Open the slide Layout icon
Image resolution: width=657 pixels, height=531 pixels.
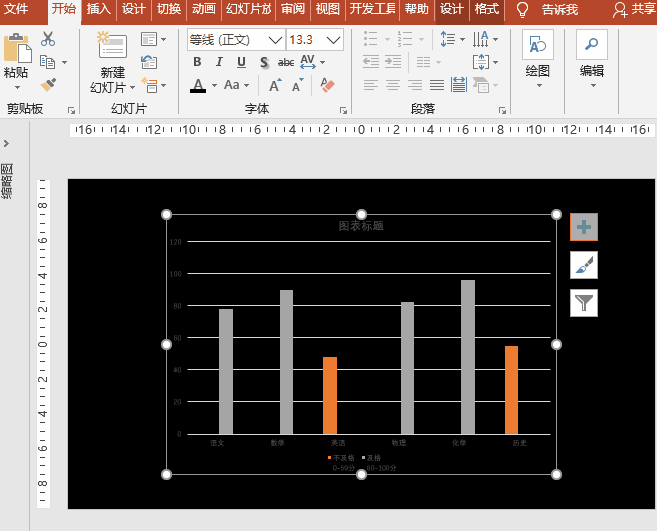149,39
